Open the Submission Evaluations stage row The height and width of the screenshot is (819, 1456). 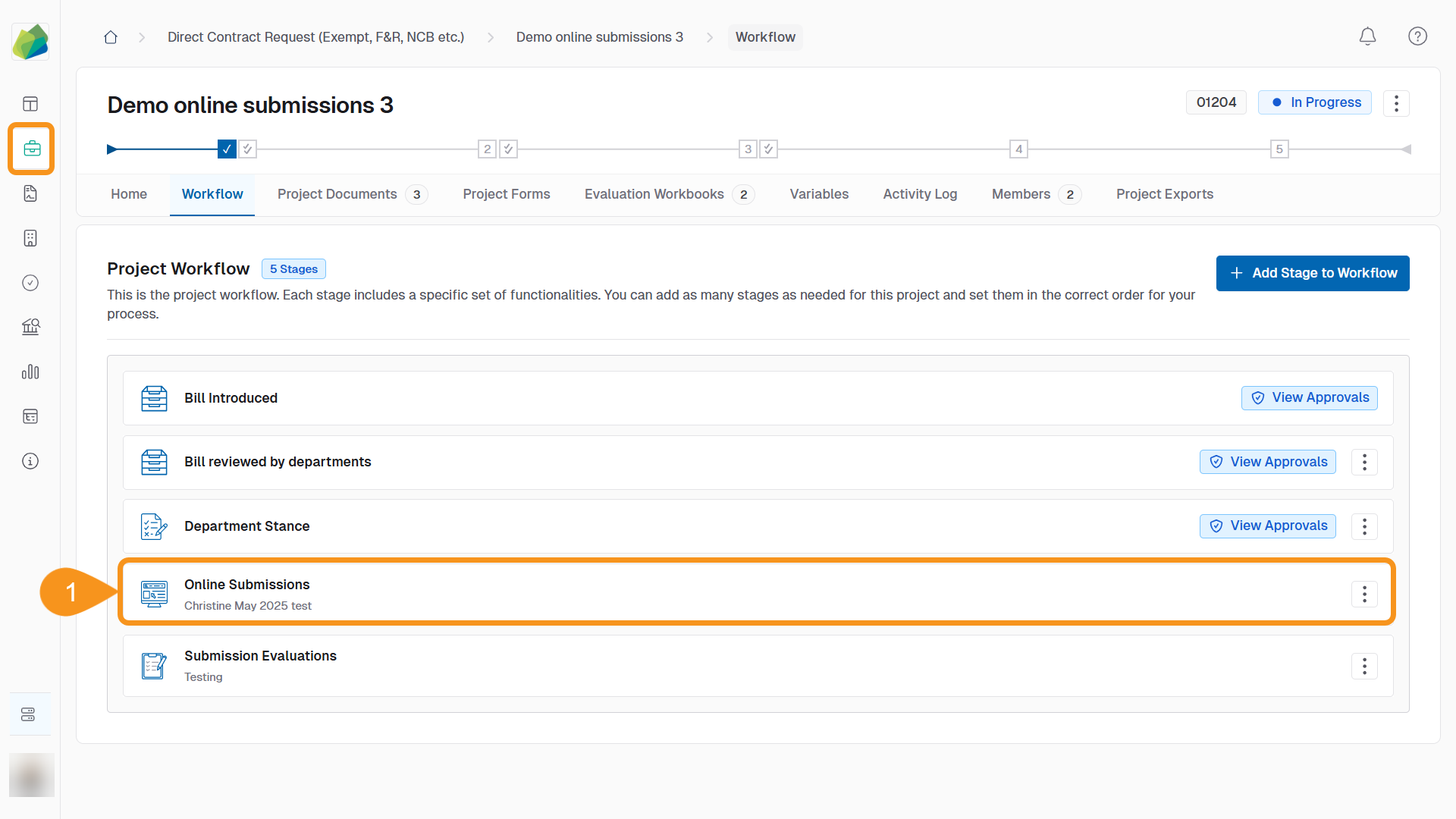(260, 657)
